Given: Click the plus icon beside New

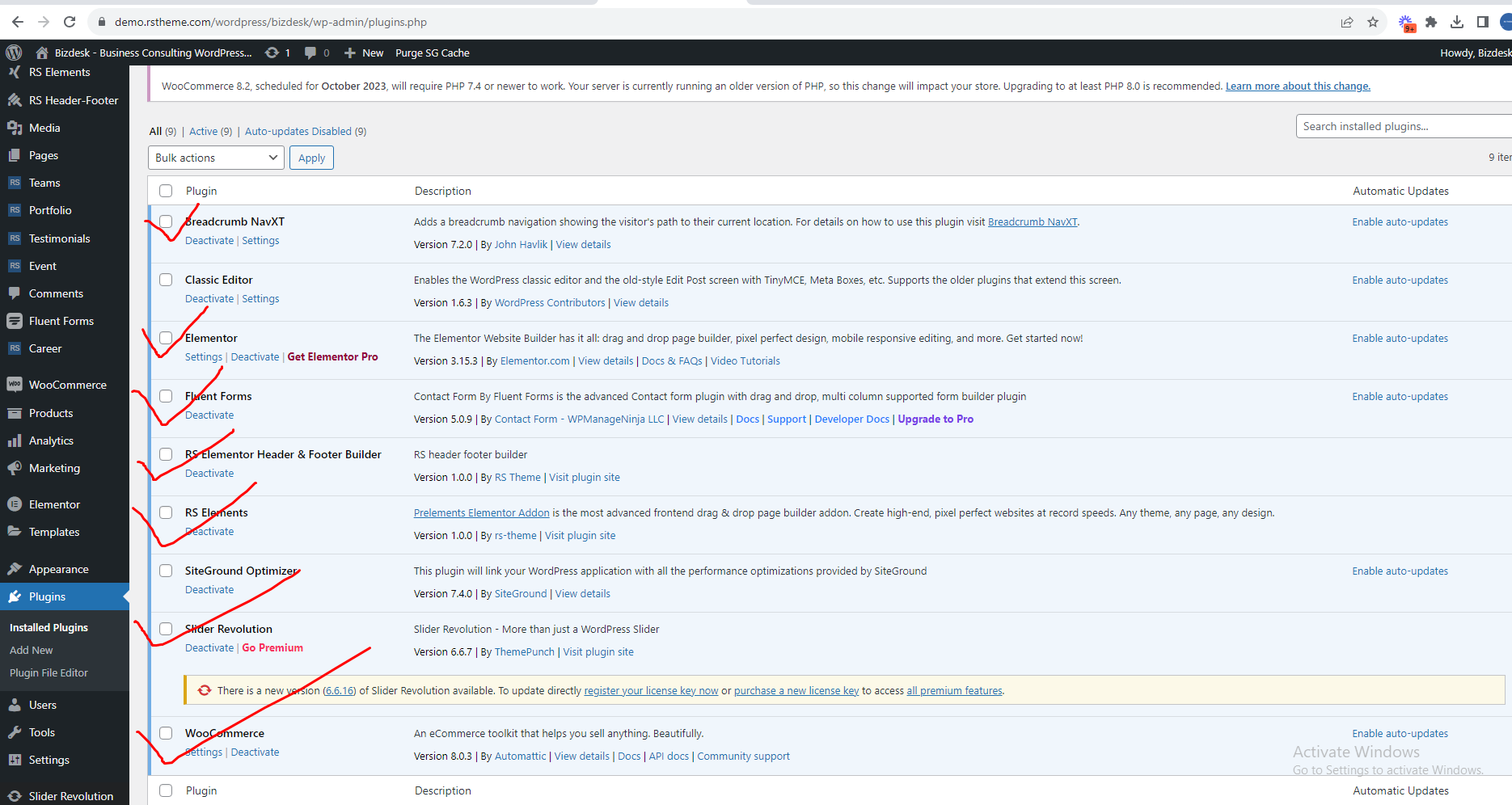Looking at the screenshot, I should 350,53.
